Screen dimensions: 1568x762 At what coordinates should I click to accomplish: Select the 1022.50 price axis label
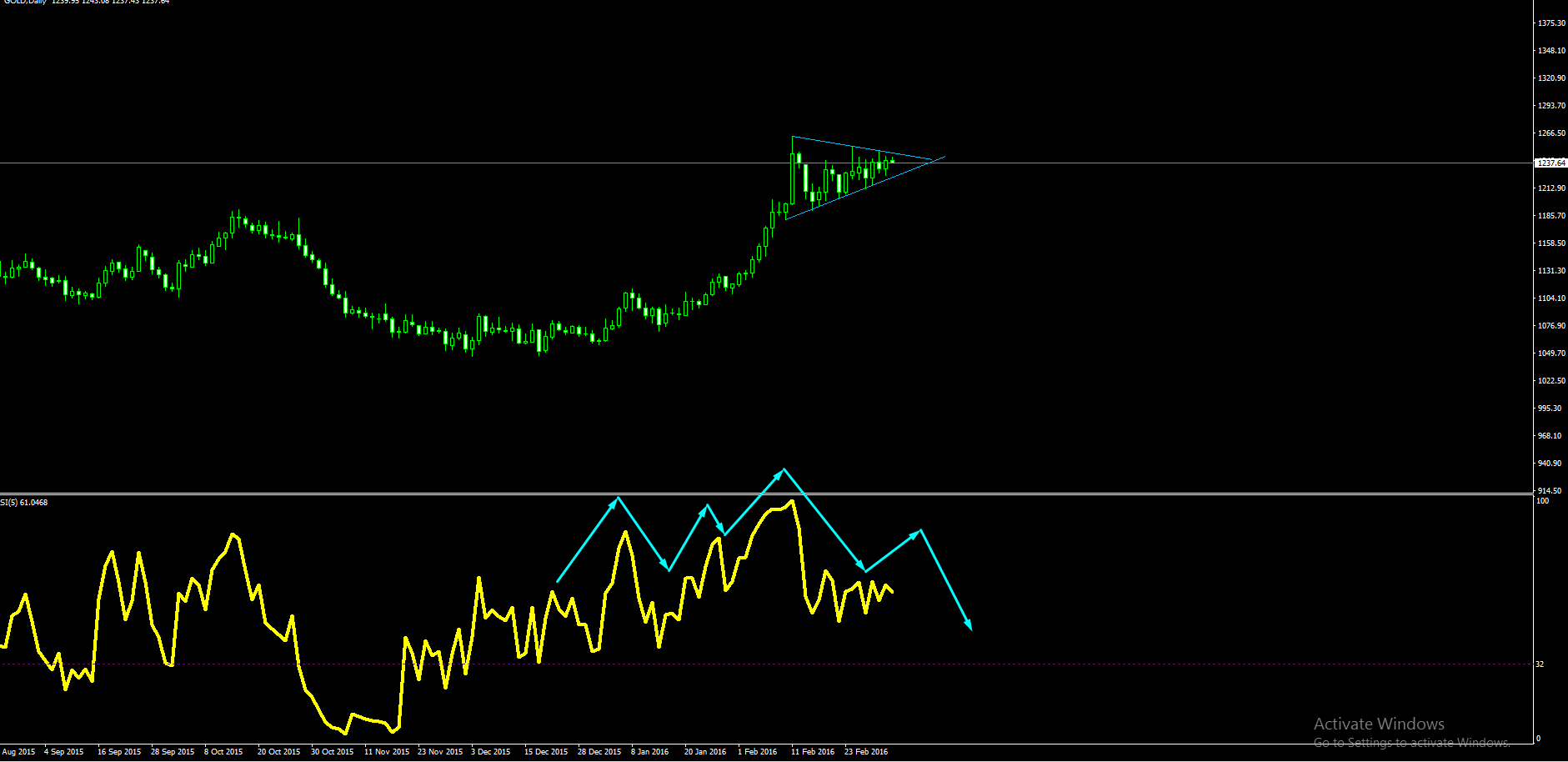click(x=1551, y=381)
